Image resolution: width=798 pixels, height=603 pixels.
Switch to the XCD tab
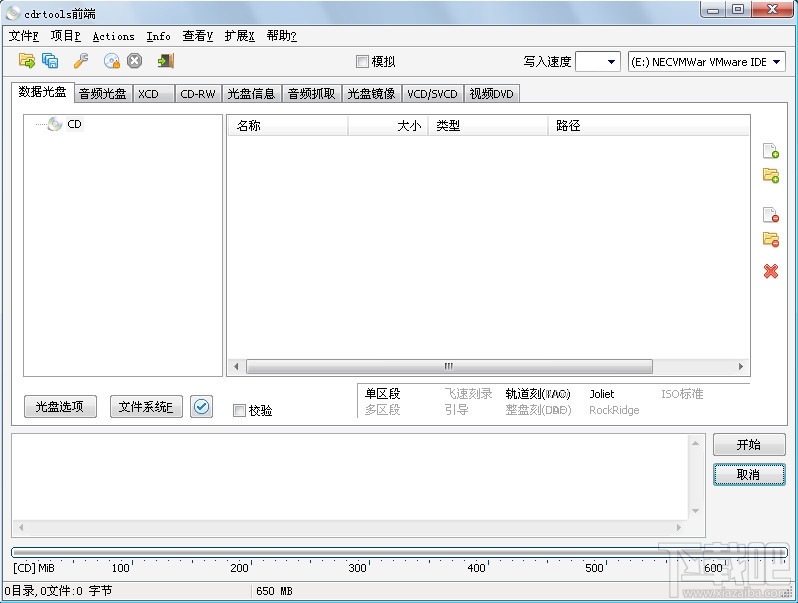[153, 94]
